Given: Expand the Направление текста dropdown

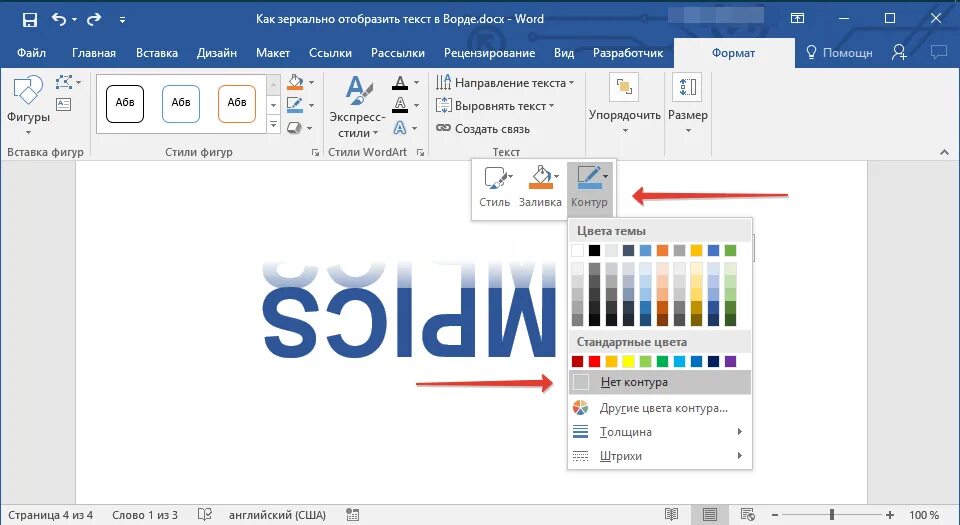Looking at the screenshot, I should tap(572, 83).
